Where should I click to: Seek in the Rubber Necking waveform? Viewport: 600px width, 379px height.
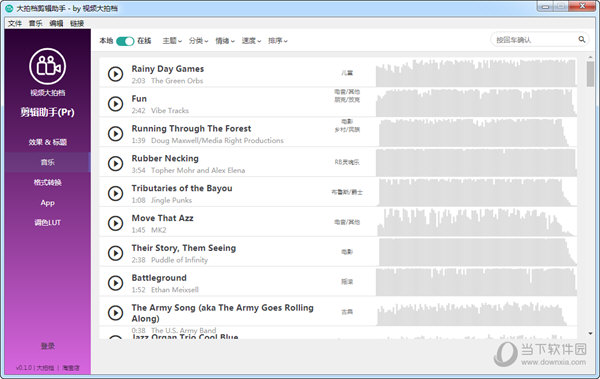click(x=476, y=162)
